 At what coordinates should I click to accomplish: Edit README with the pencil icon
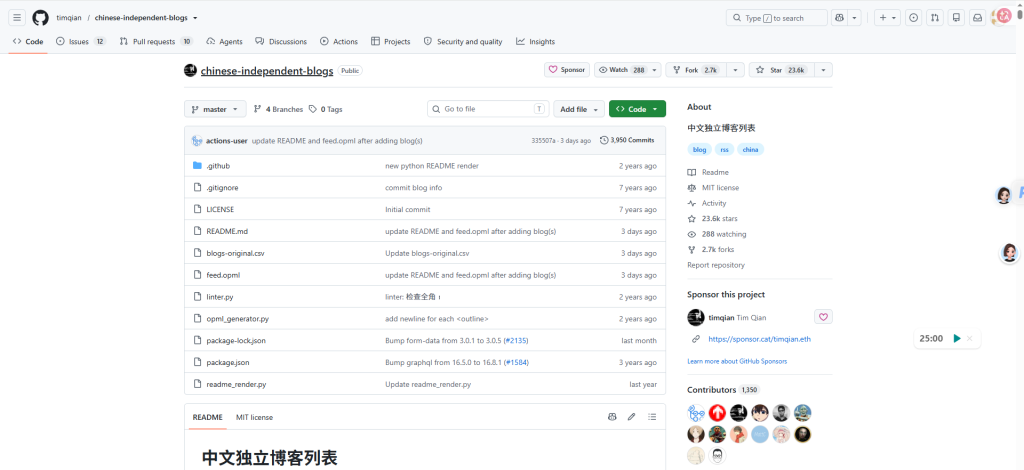(632, 416)
